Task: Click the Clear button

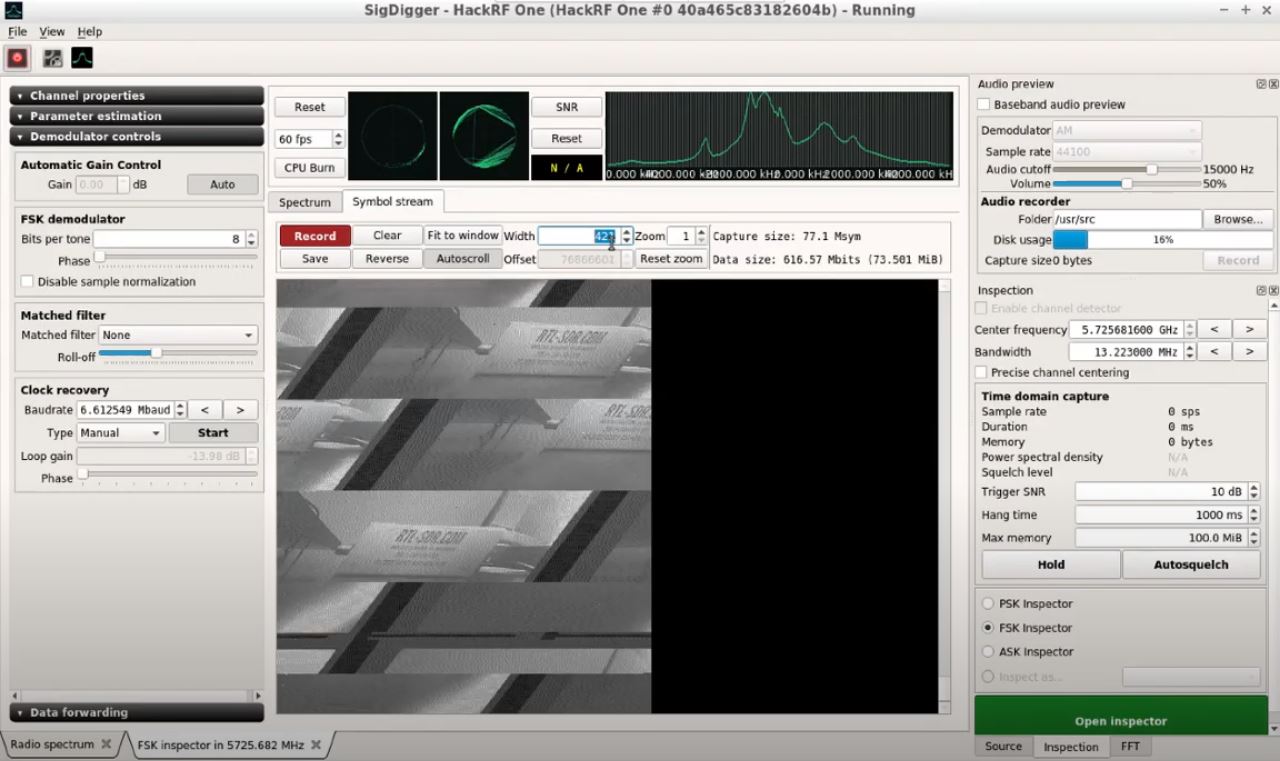Action: [x=387, y=236]
